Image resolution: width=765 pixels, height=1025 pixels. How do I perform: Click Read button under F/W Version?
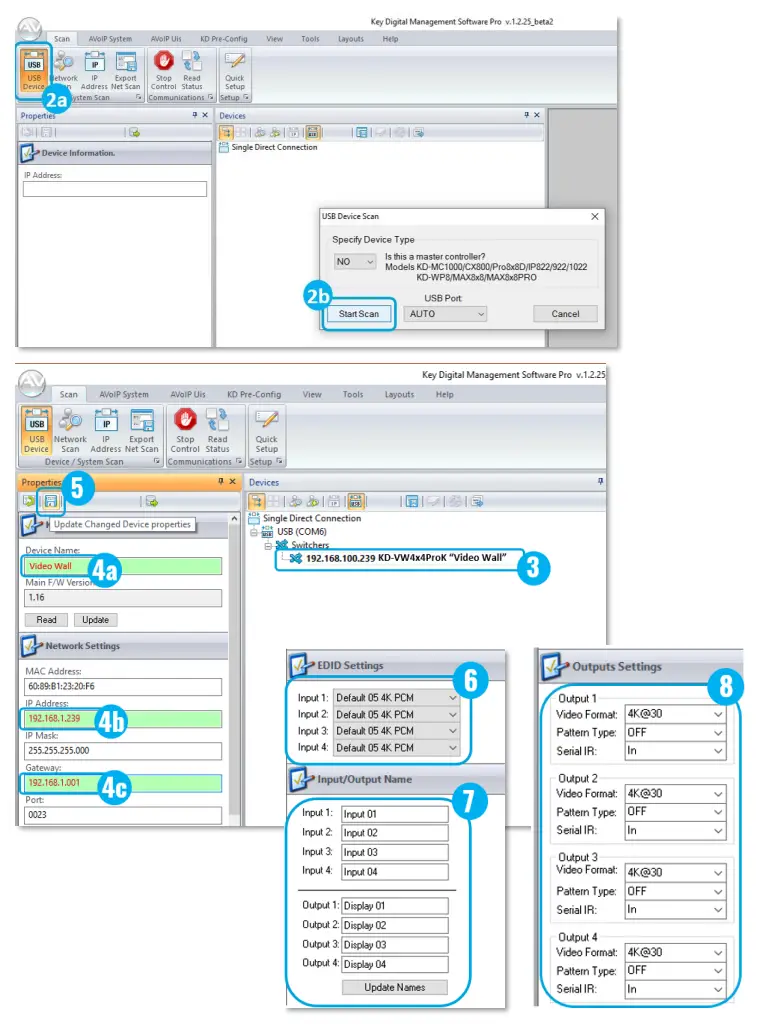pyautogui.click(x=46, y=620)
